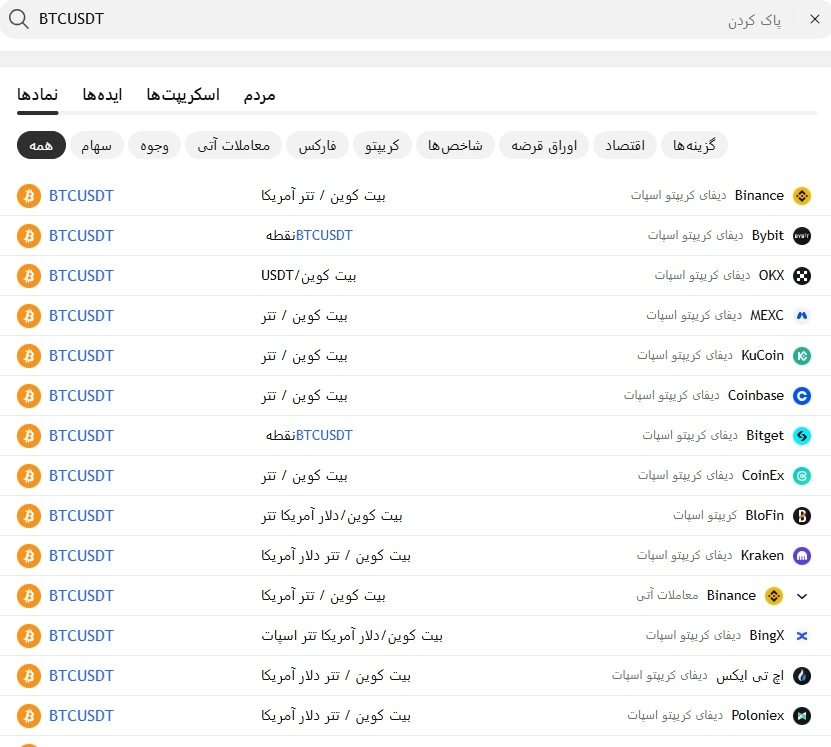The height and width of the screenshot is (747, 831).
Task: Click the Bitcoin icon in the Coinbase row
Action: 29,396
